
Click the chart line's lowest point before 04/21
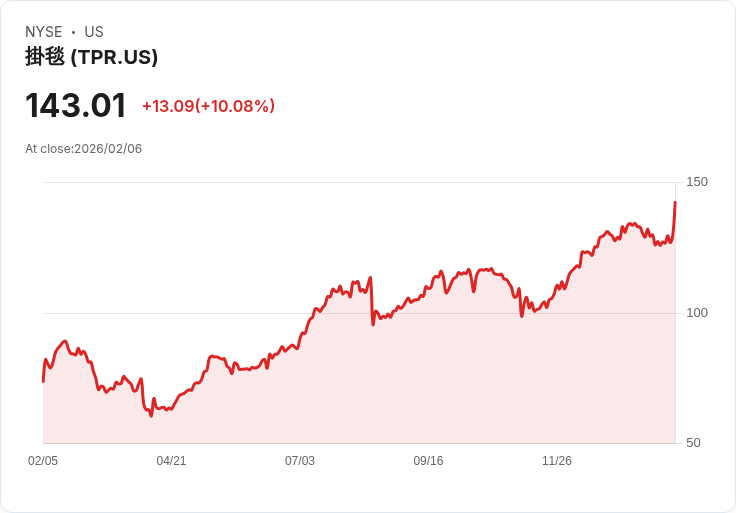[x=151, y=415]
